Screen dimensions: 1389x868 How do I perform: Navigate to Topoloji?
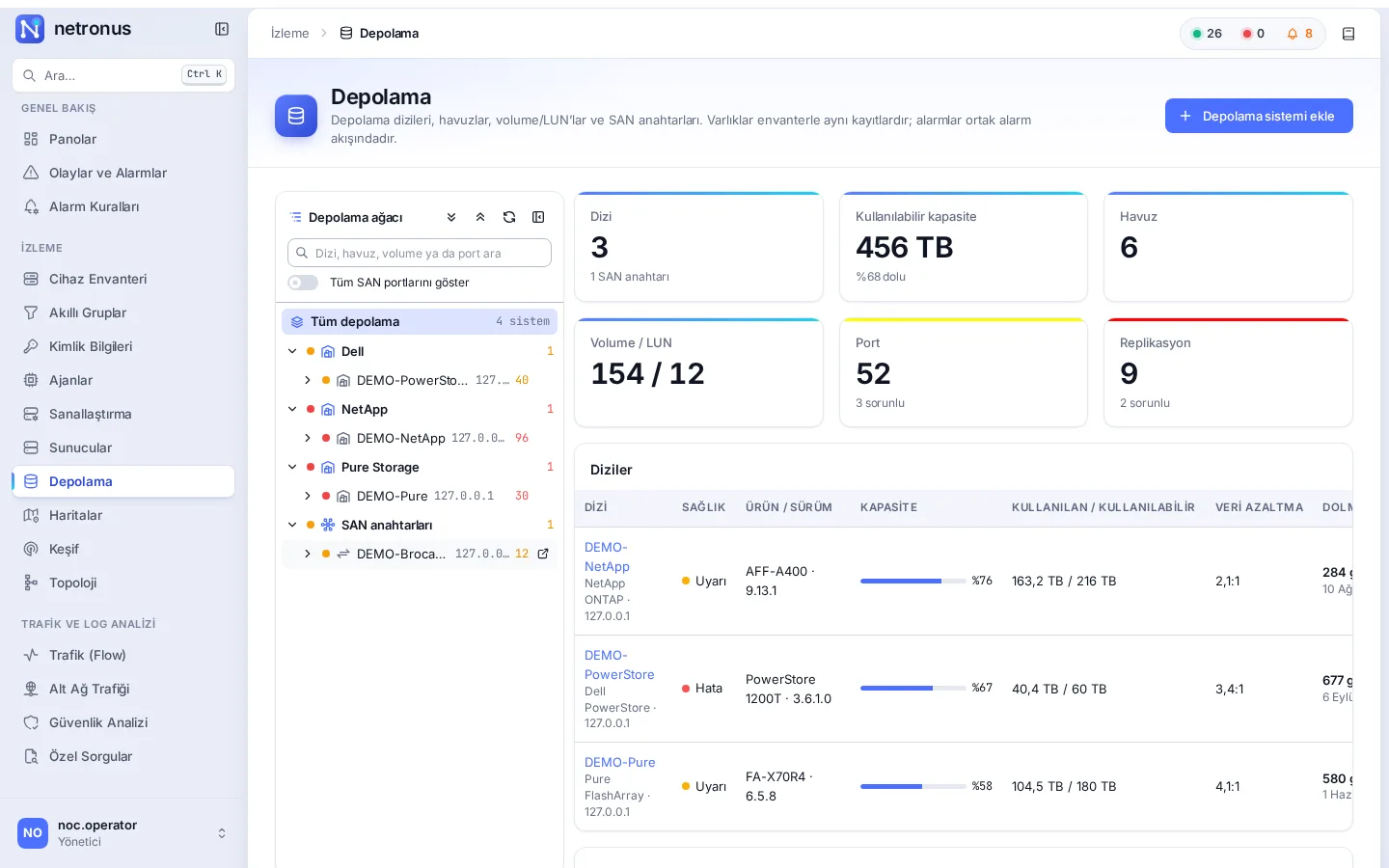pos(123,583)
